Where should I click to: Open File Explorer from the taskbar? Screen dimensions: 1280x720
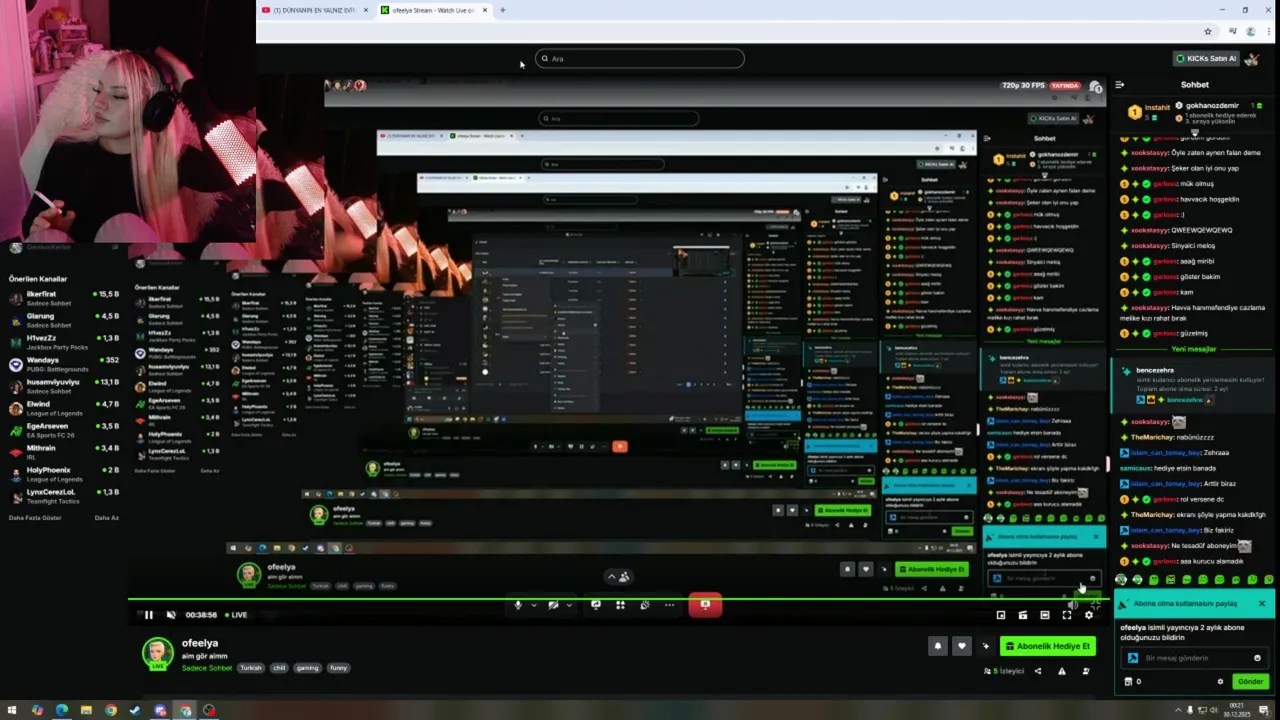click(86, 711)
